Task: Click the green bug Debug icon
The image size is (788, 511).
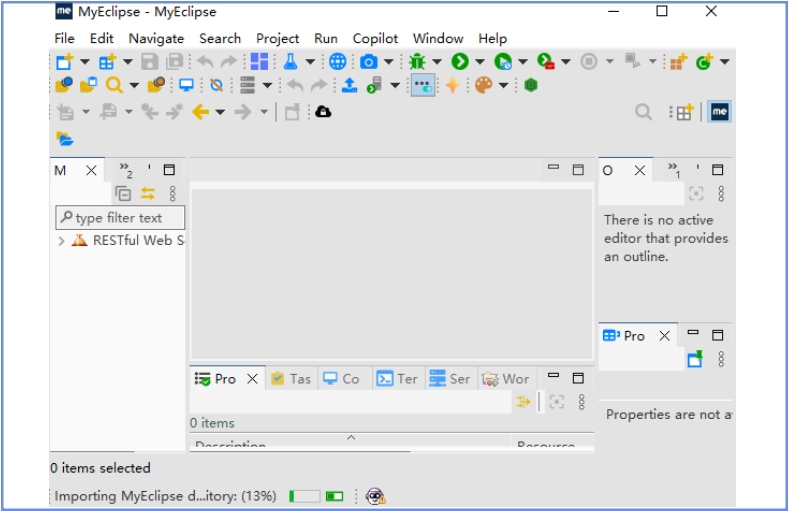Action: point(417,62)
